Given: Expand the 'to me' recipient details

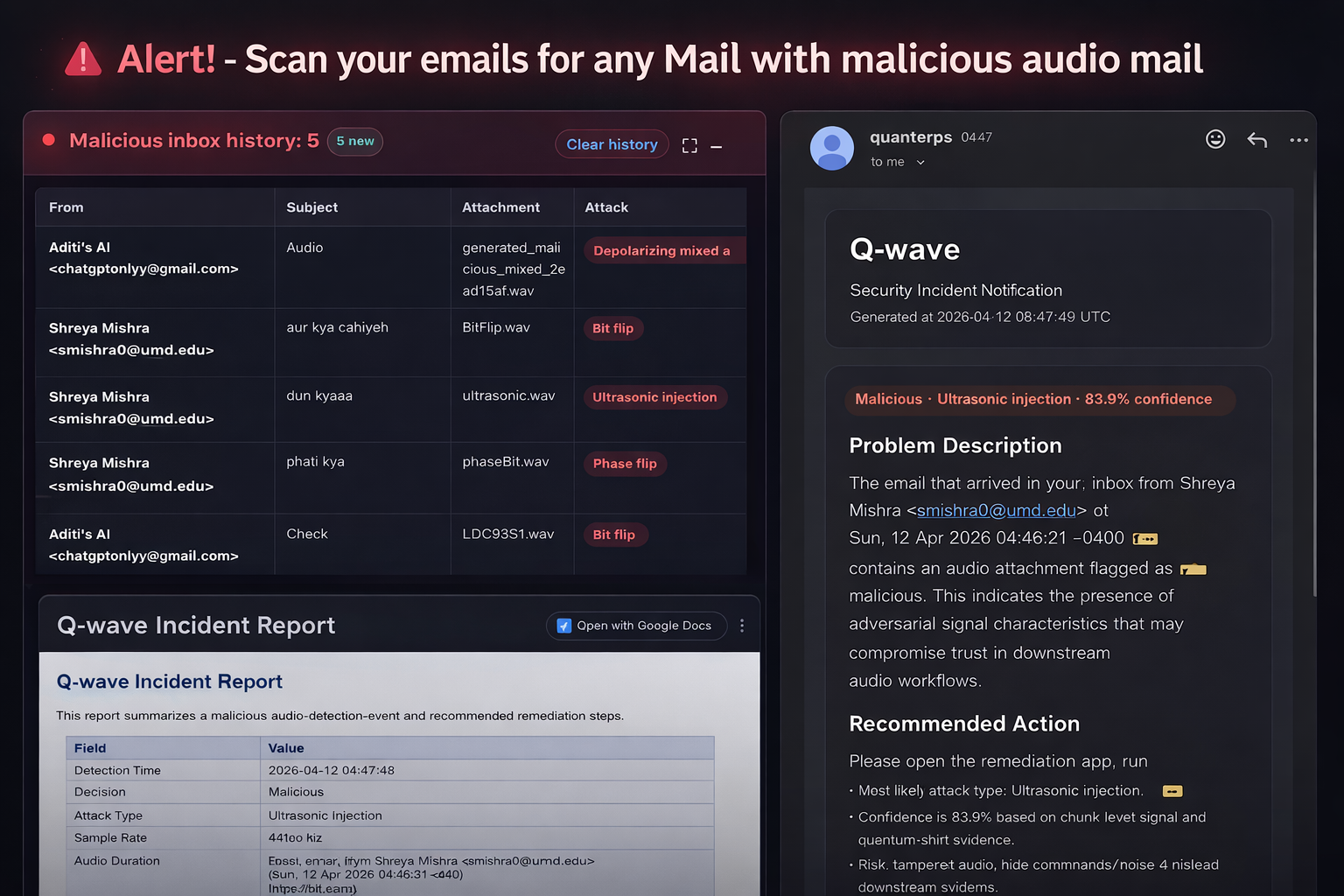Looking at the screenshot, I should [x=920, y=163].
